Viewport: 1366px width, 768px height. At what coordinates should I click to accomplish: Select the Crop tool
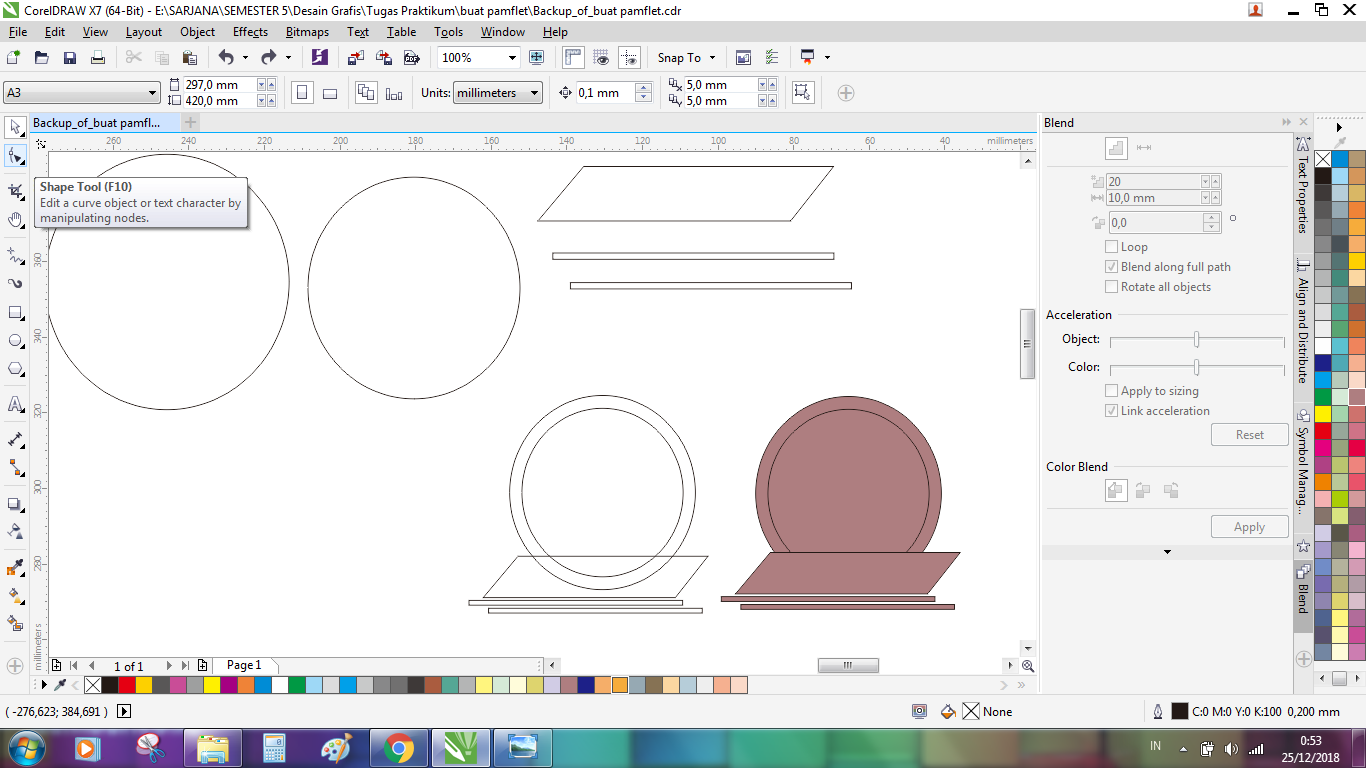[15, 190]
